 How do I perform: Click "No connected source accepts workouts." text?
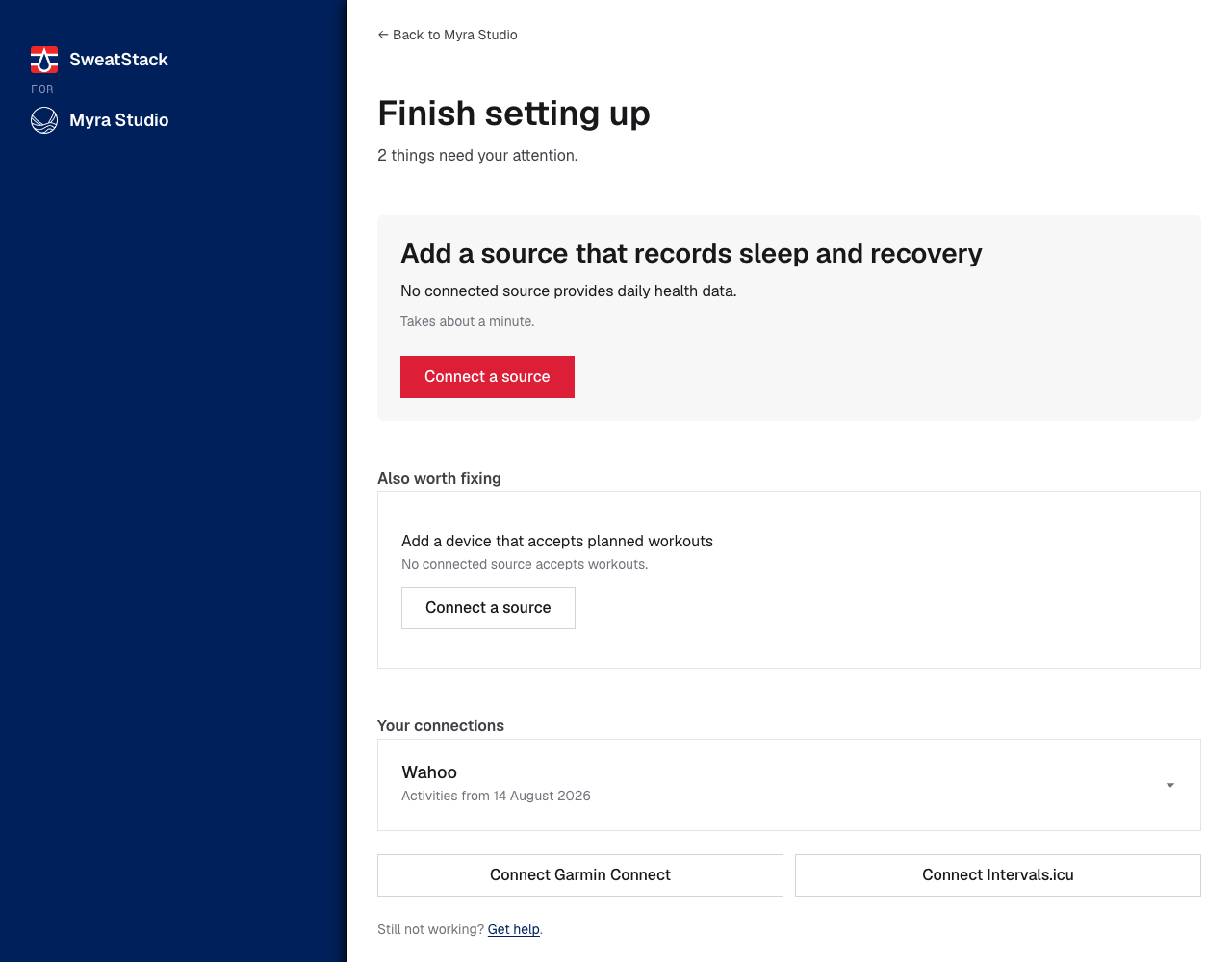(x=525, y=565)
